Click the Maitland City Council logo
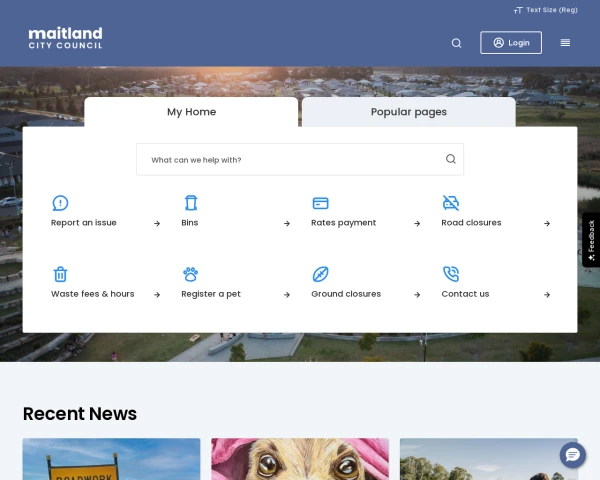 tap(65, 38)
